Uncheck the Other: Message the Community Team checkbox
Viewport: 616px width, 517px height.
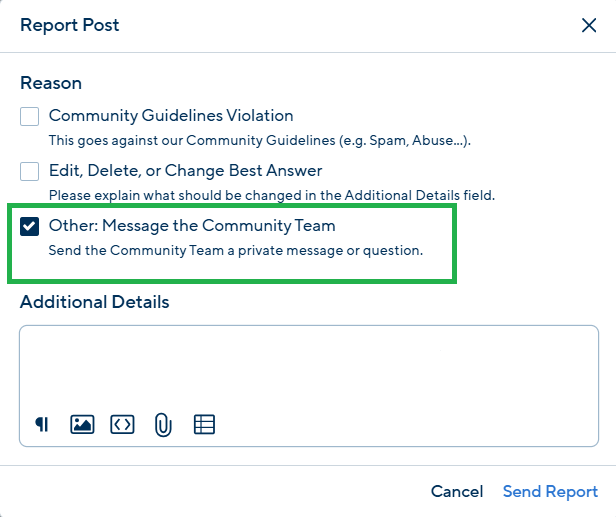[x=29, y=226]
